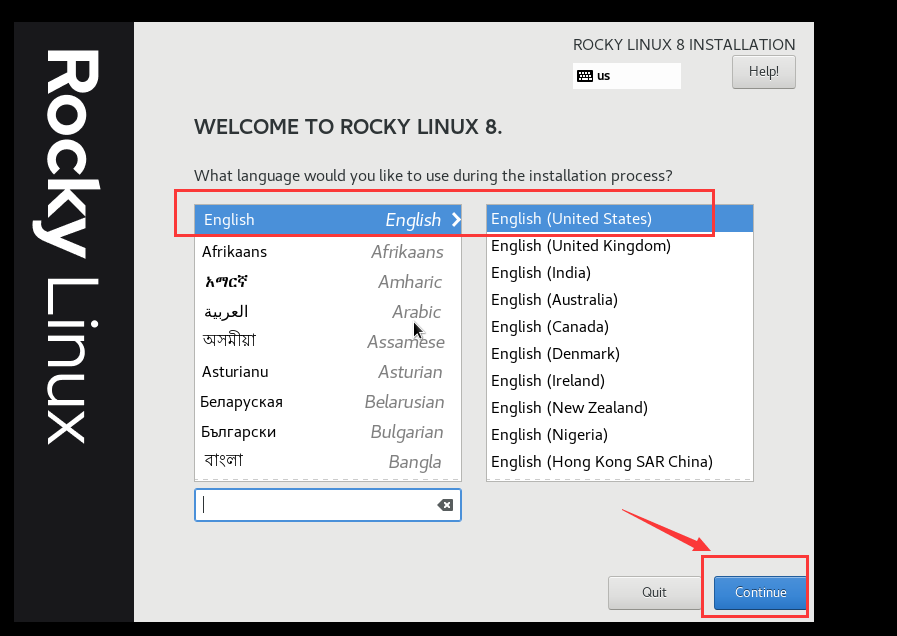The height and width of the screenshot is (636, 897).
Task: Pick English (India) locale
Action: coord(620,273)
